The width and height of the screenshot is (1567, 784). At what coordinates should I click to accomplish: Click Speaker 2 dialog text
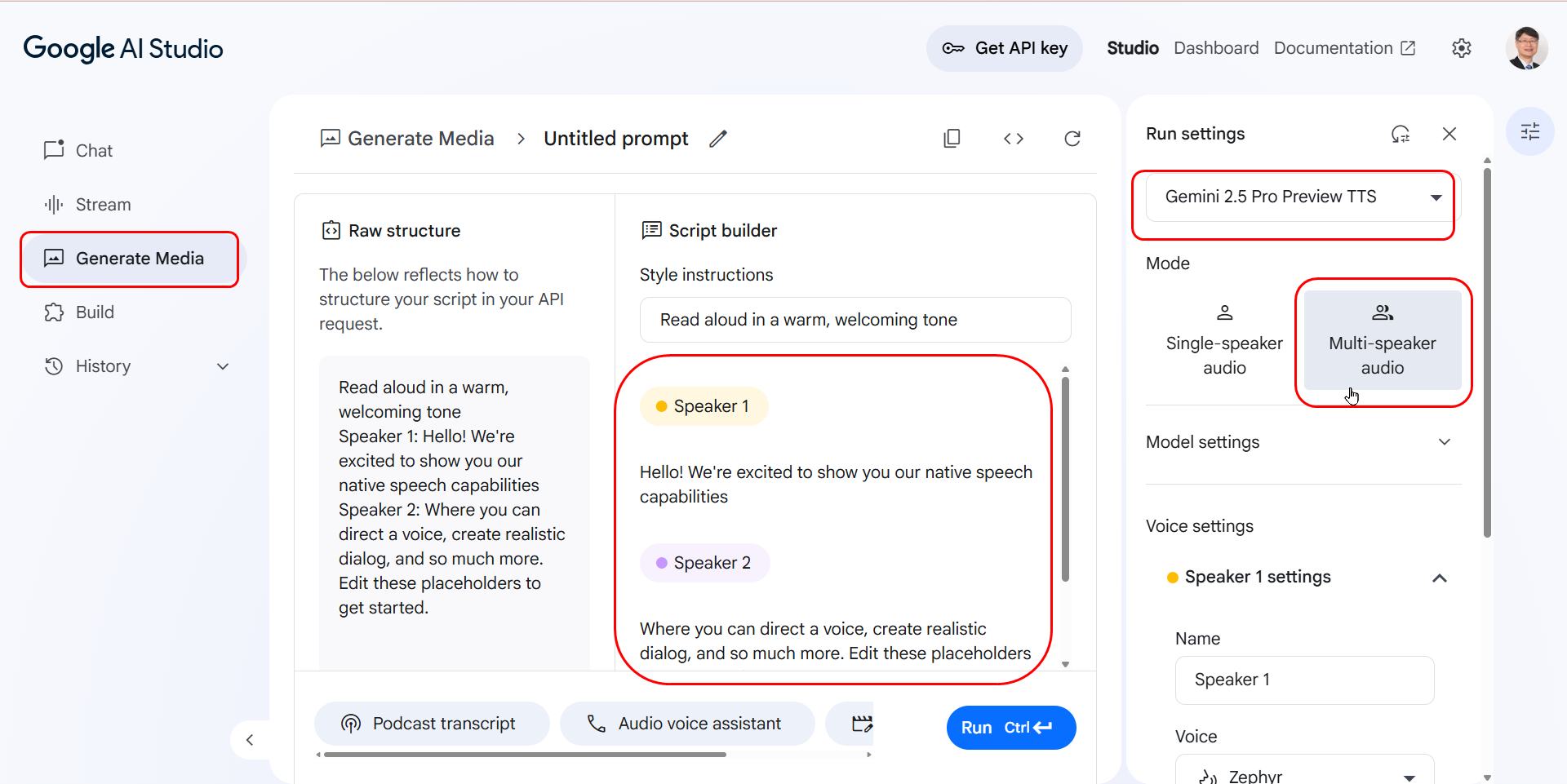tap(837, 641)
